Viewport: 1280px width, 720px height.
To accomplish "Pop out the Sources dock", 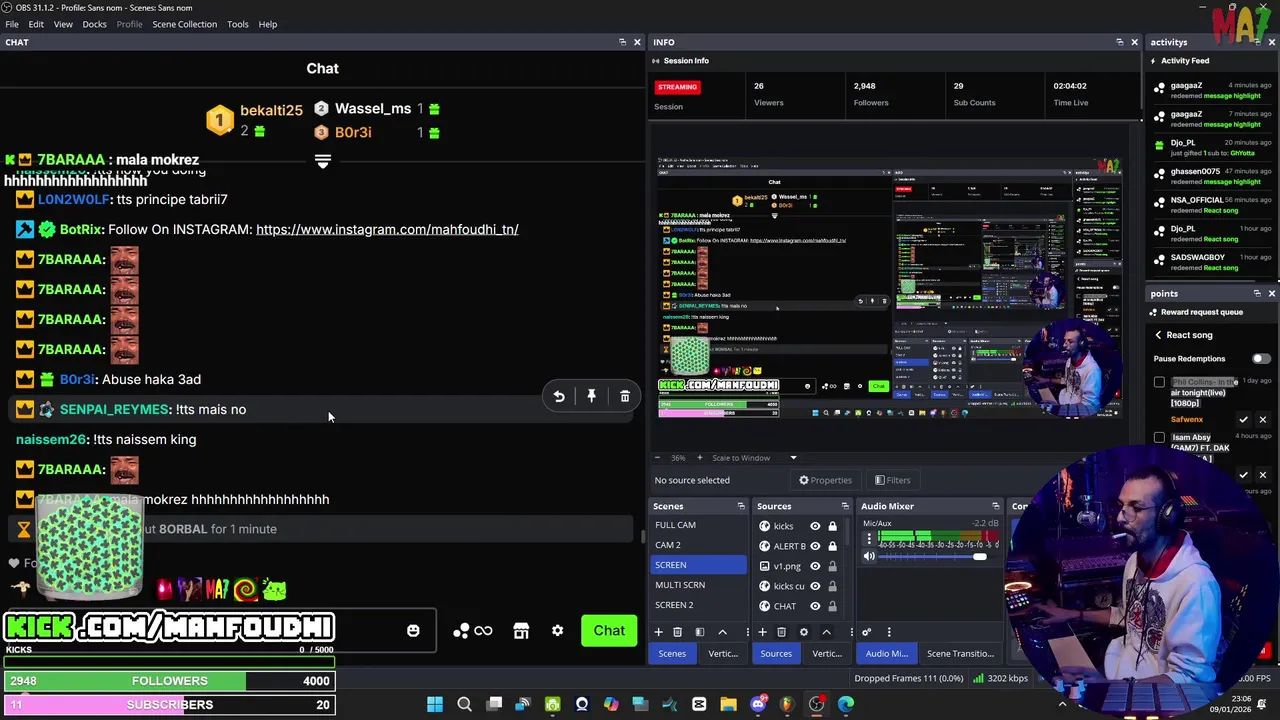I will pyautogui.click(x=845, y=506).
